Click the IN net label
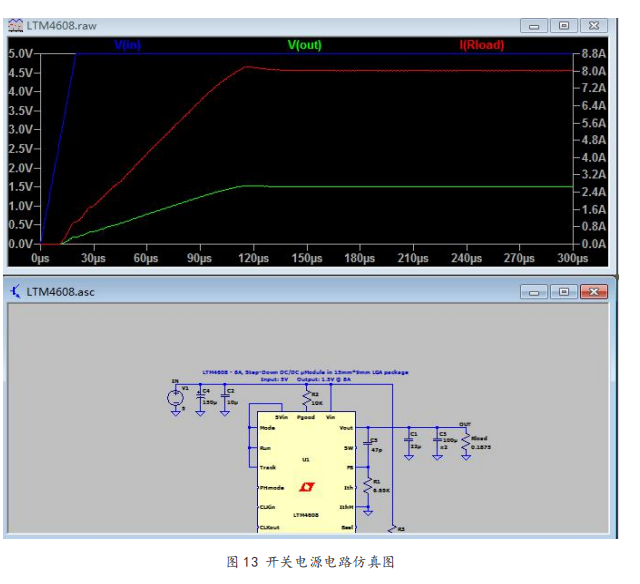The width and height of the screenshot is (640, 584). point(175,381)
